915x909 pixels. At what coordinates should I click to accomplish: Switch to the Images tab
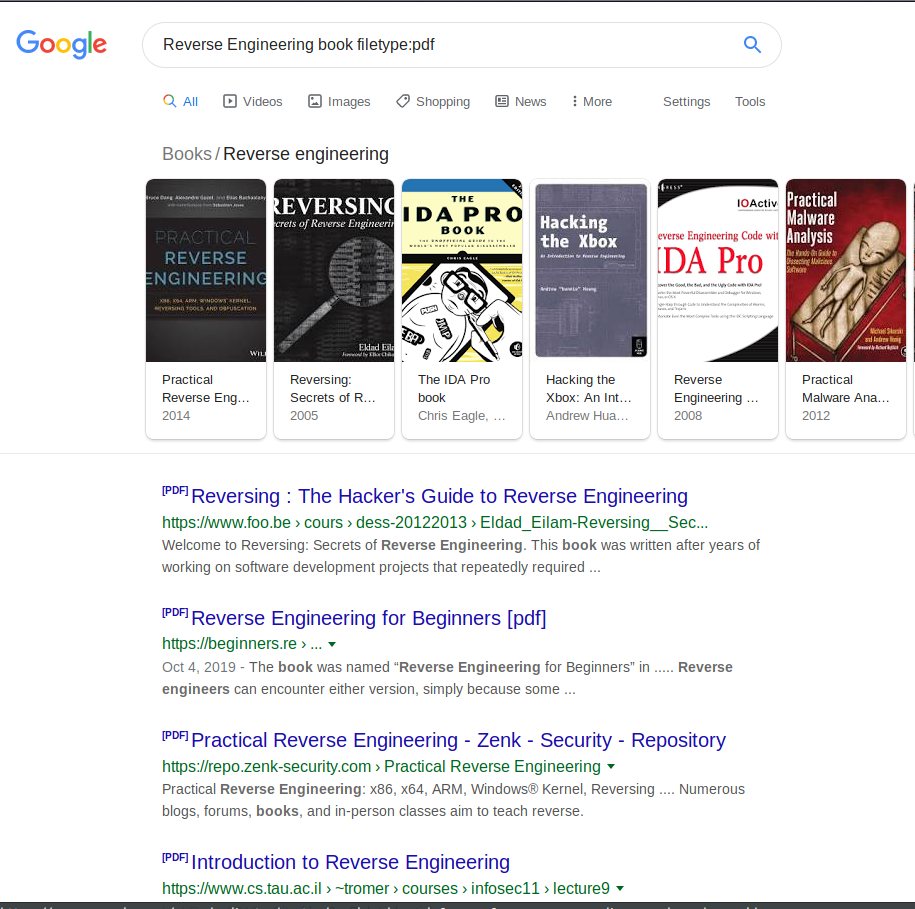tap(338, 102)
